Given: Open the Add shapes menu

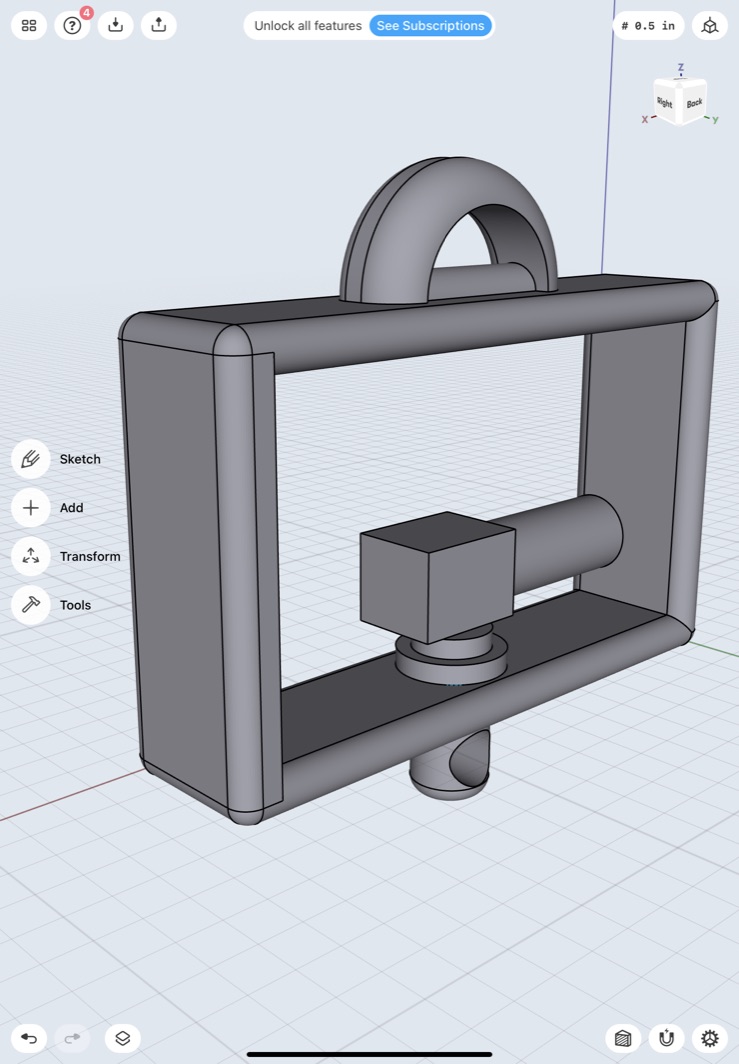Looking at the screenshot, I should 31,508.
